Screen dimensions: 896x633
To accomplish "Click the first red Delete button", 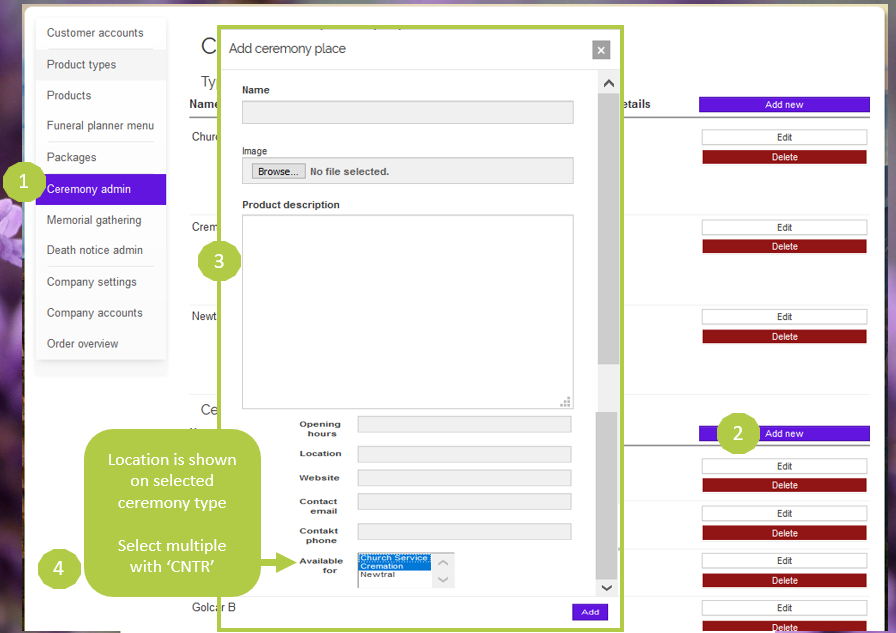I will tap(784, 157).
